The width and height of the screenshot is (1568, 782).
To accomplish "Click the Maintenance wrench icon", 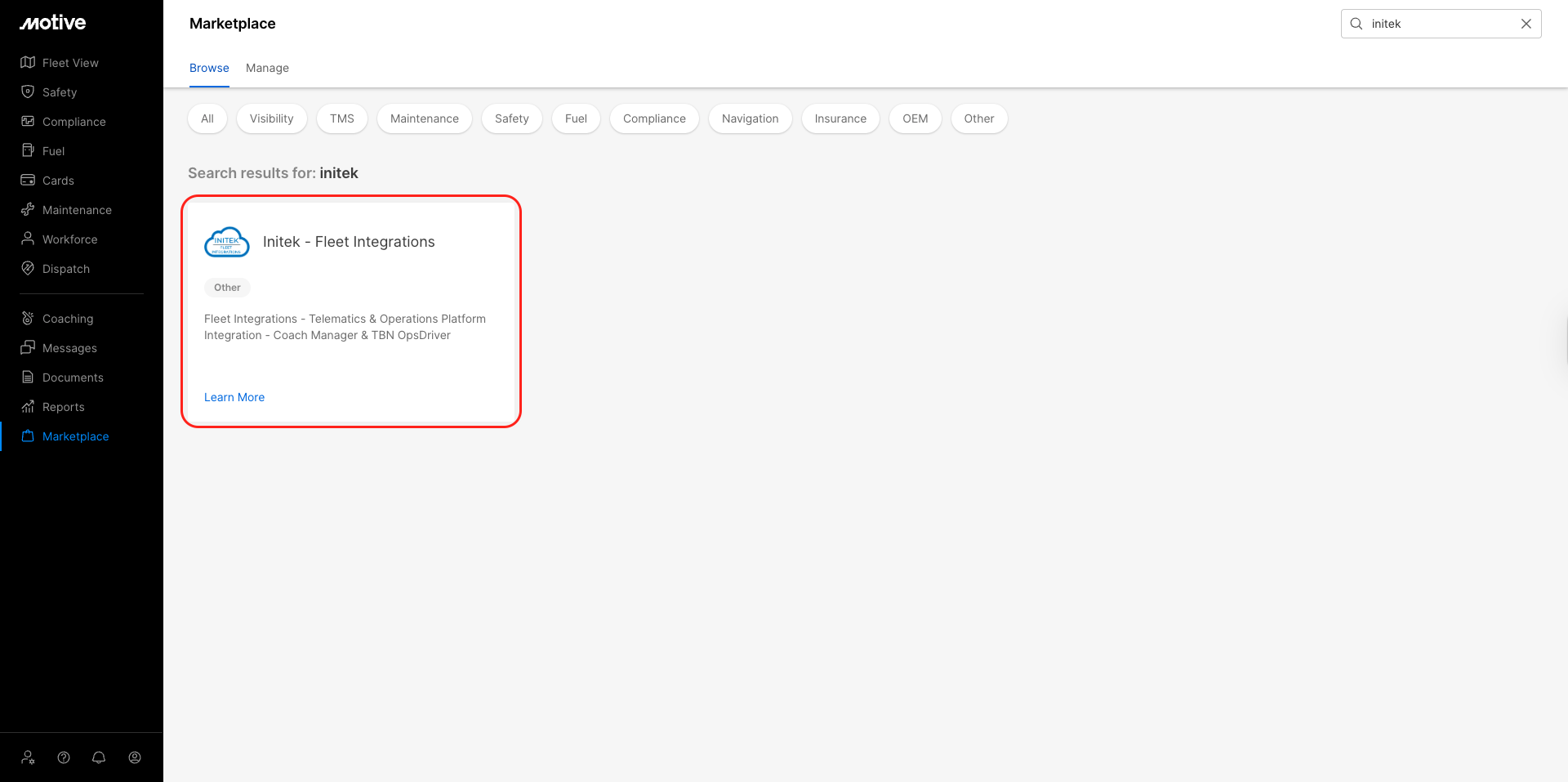I will click(28, 210).
